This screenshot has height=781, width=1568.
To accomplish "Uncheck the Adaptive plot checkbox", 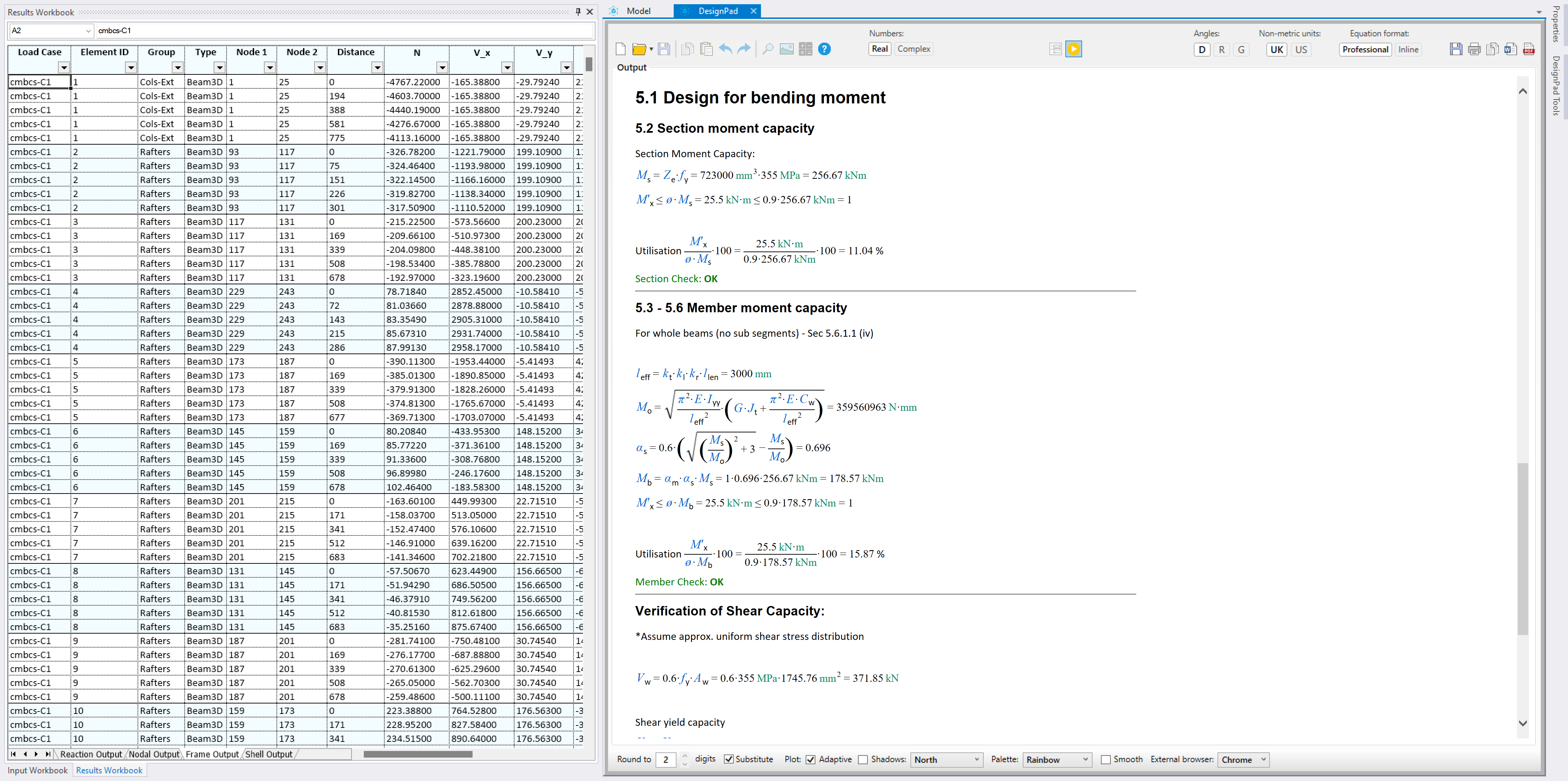I will (811, 759).
